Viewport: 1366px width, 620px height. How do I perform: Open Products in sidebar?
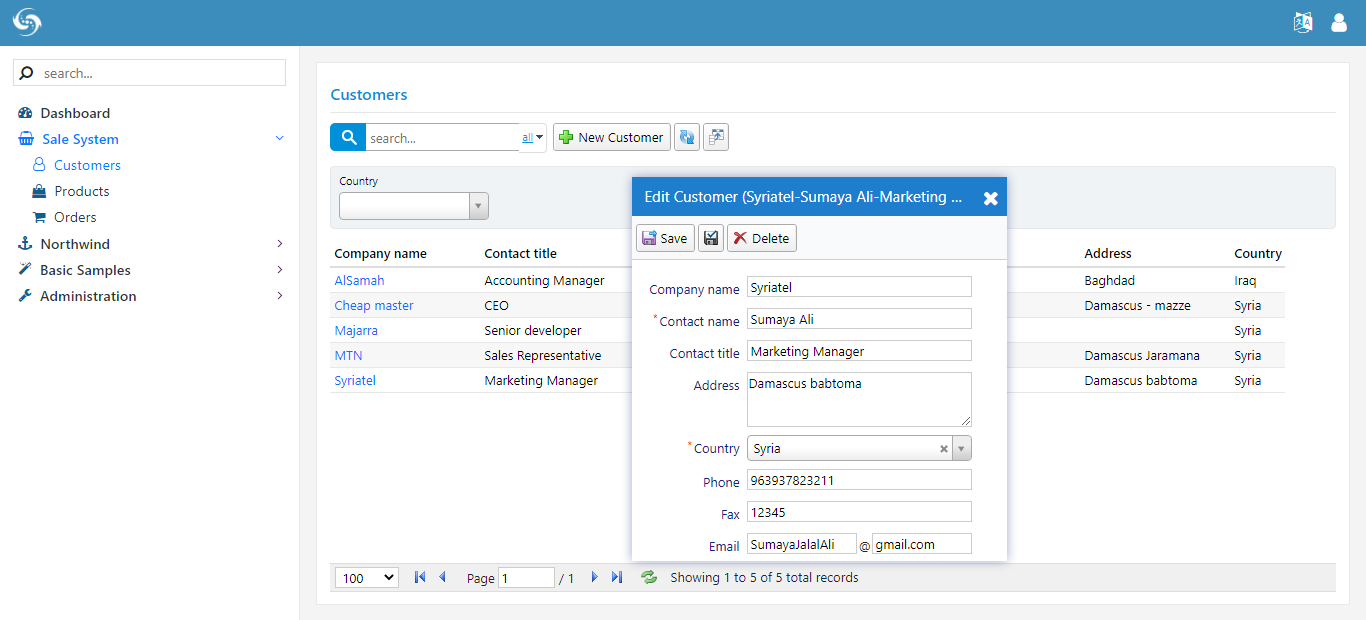pos(82,191)
